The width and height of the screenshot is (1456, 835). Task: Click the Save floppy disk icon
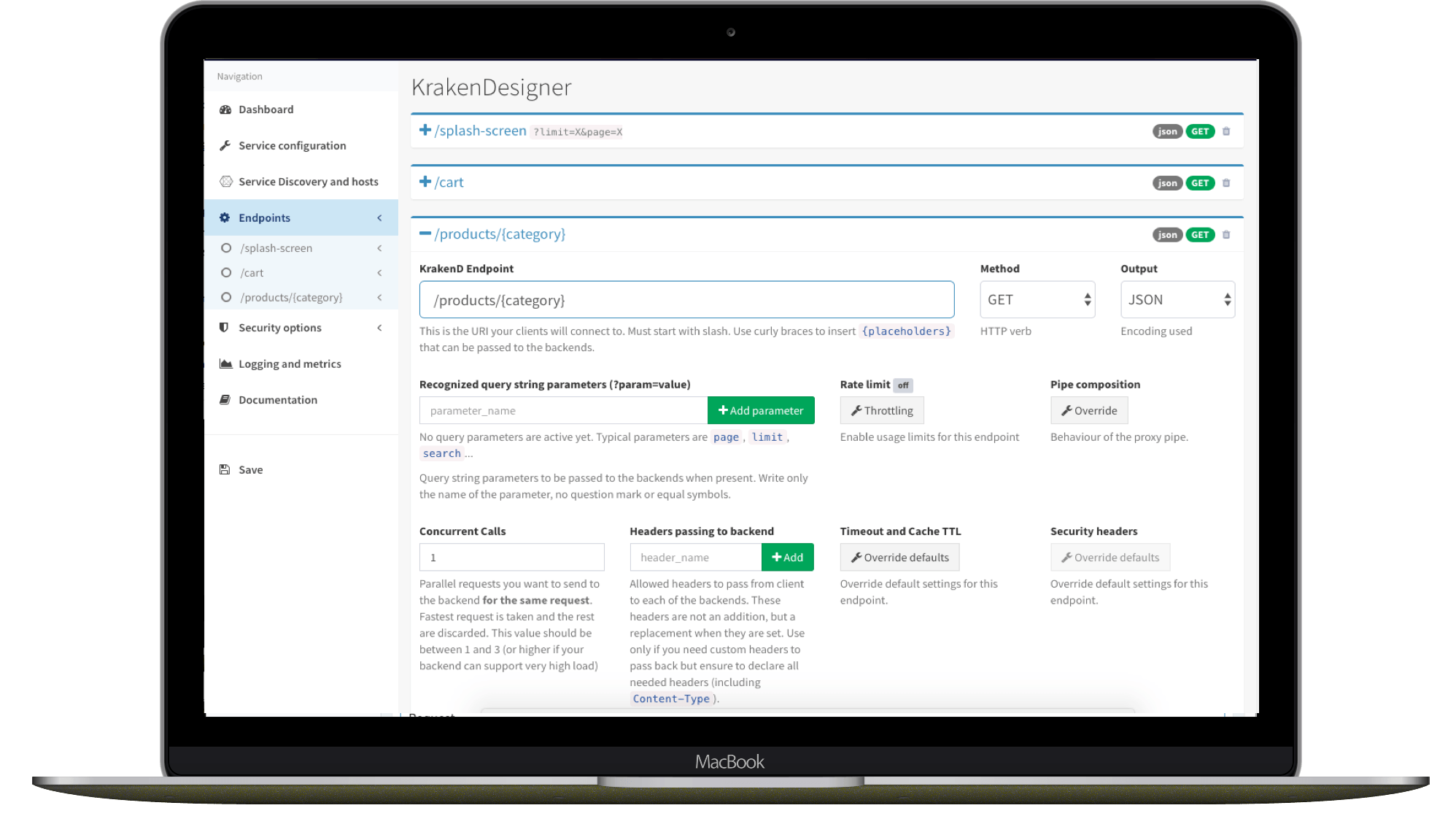(225, 468)
